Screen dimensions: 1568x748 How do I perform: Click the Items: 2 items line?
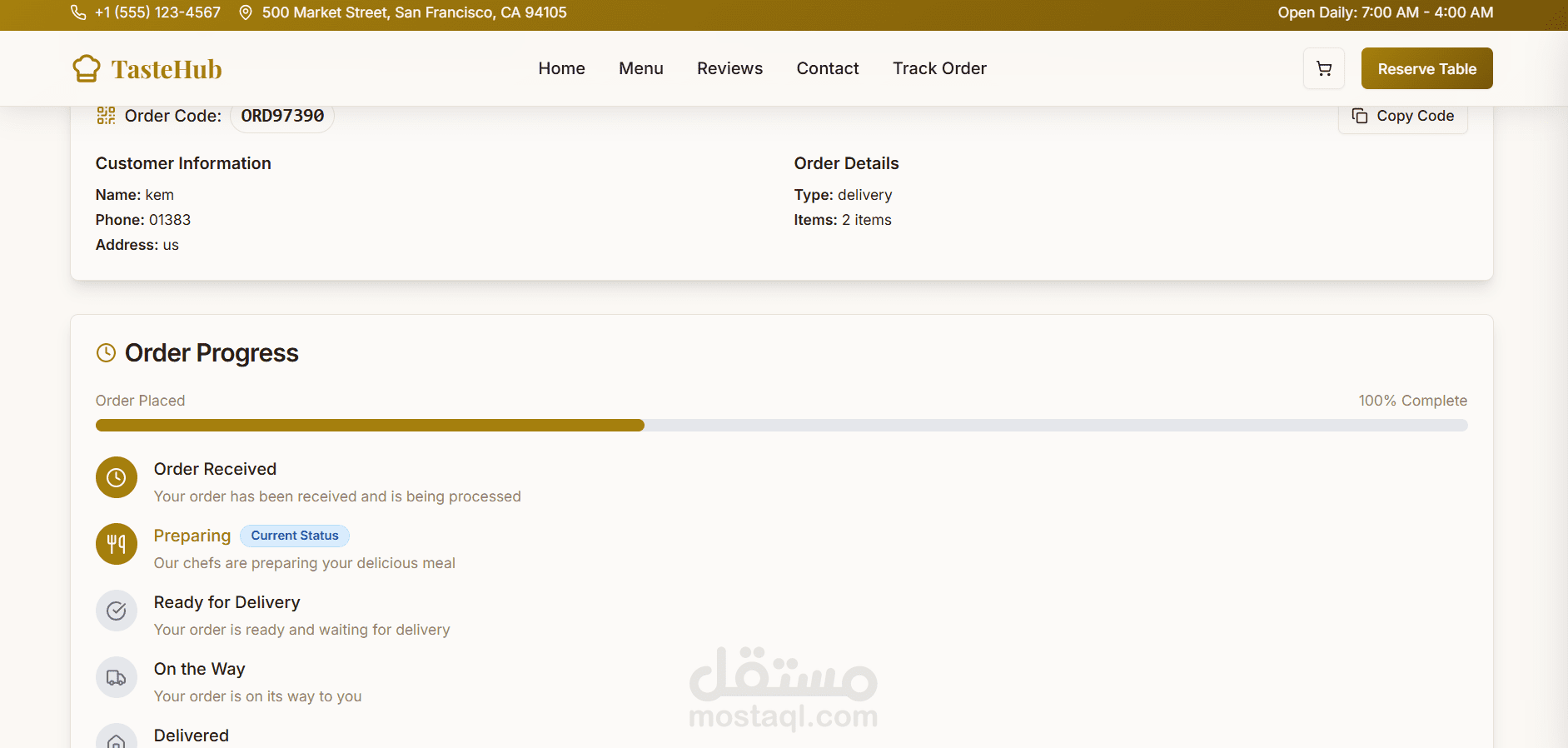click(843, 220)
